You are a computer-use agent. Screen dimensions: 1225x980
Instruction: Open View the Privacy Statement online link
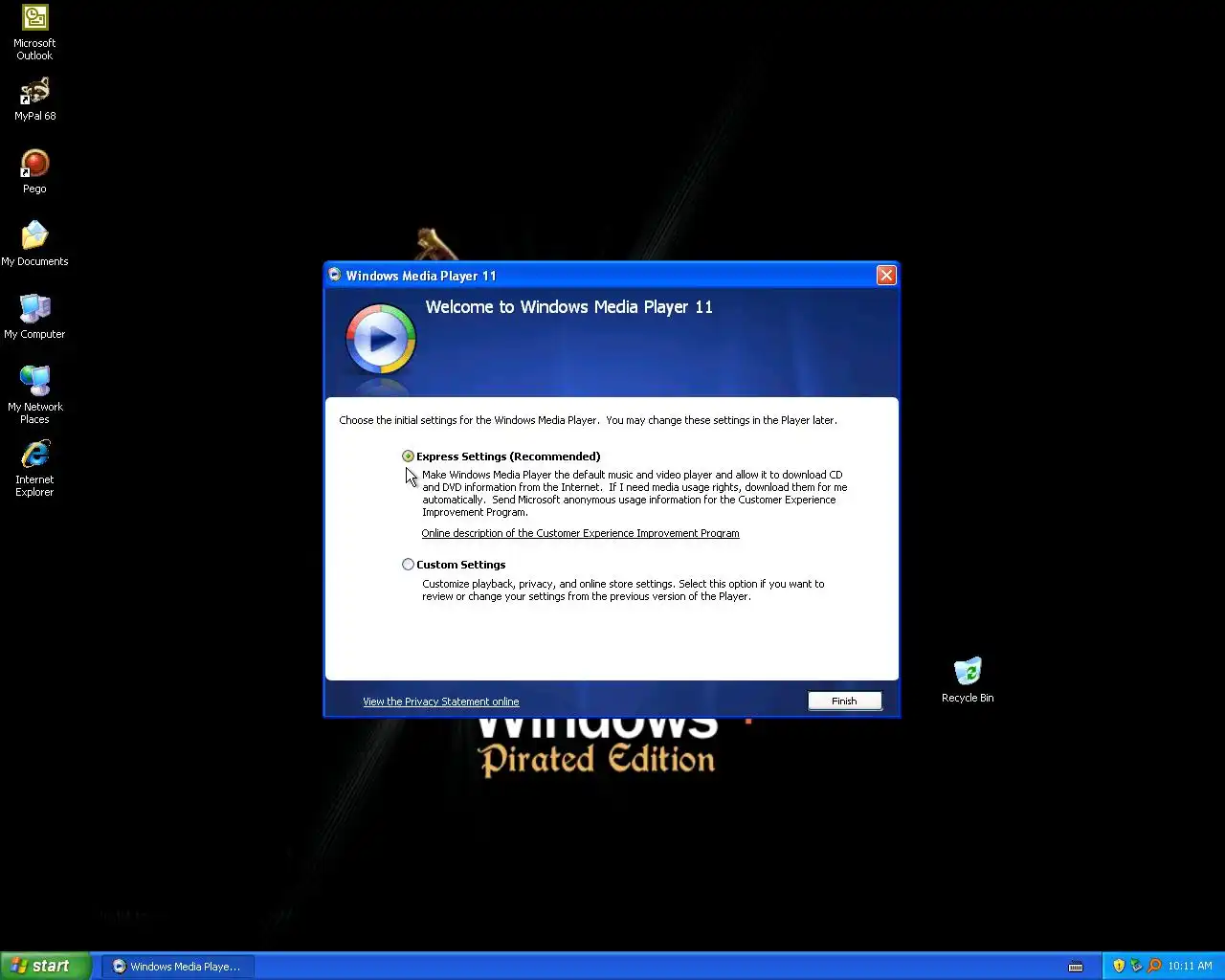click(x=441, y=702)
